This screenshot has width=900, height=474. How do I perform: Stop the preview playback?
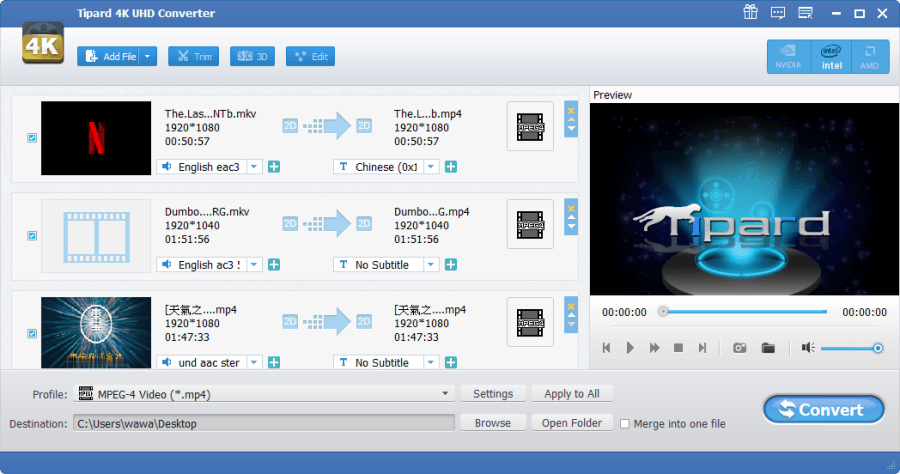[x=678, y=348]
